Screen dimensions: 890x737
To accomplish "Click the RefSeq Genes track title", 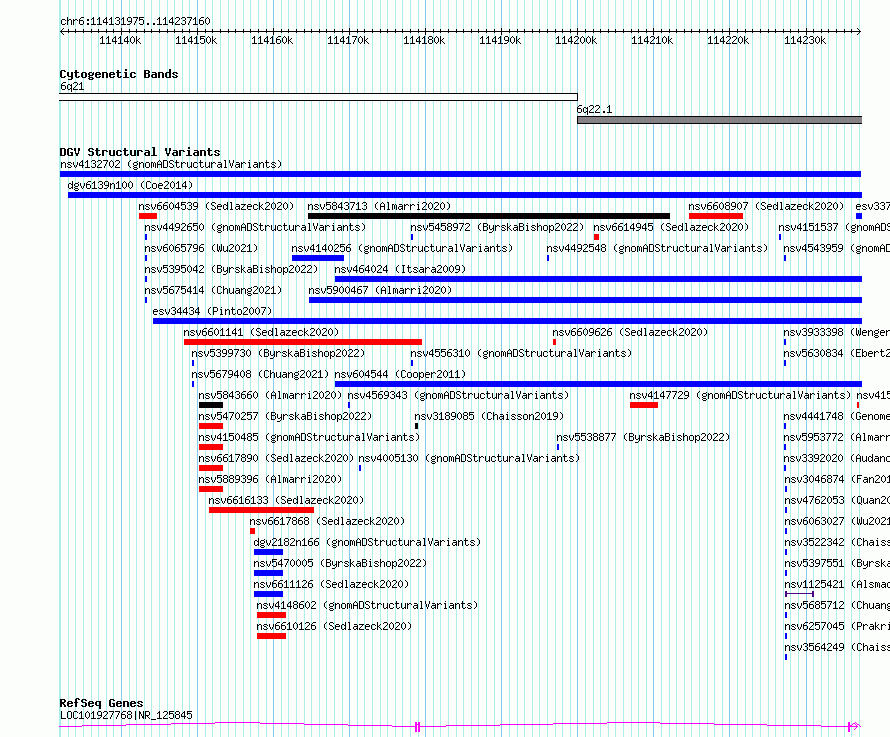I will 101,703.
